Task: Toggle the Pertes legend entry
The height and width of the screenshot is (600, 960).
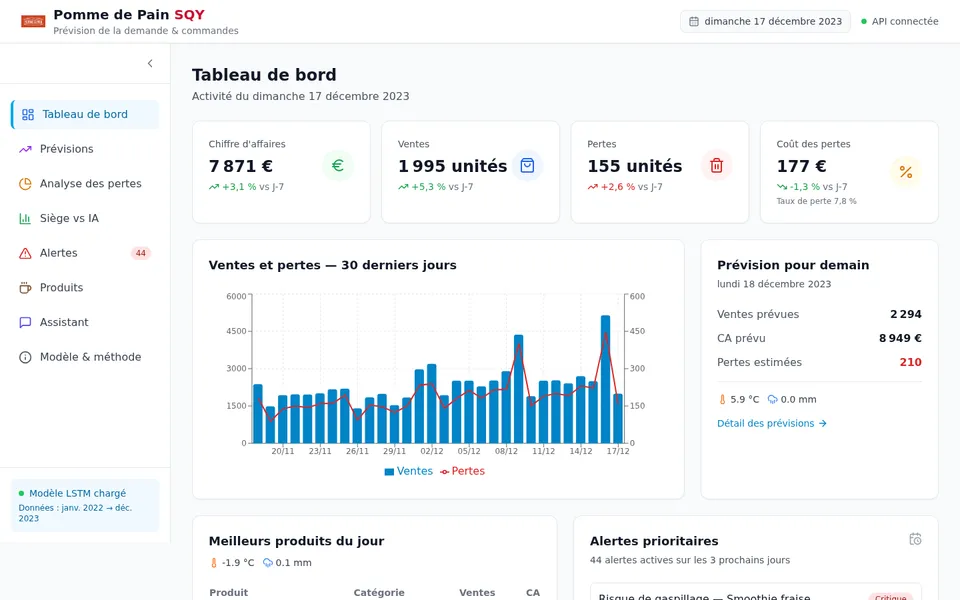Action: click(x=462, y=471)
